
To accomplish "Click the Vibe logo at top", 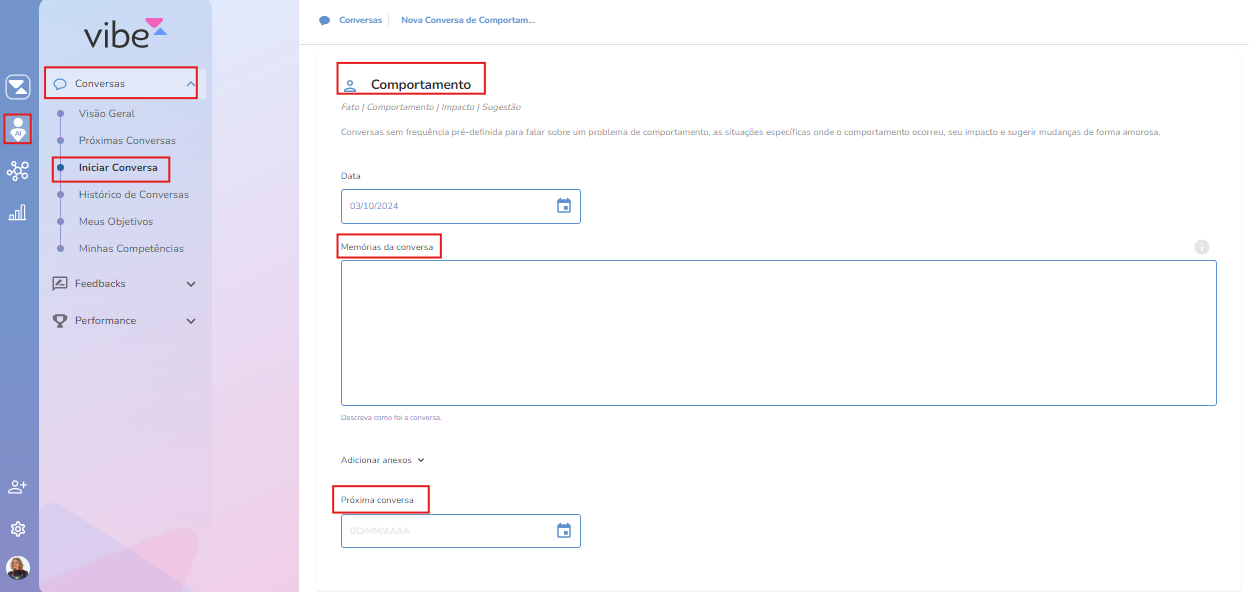I will click(125, 34).
